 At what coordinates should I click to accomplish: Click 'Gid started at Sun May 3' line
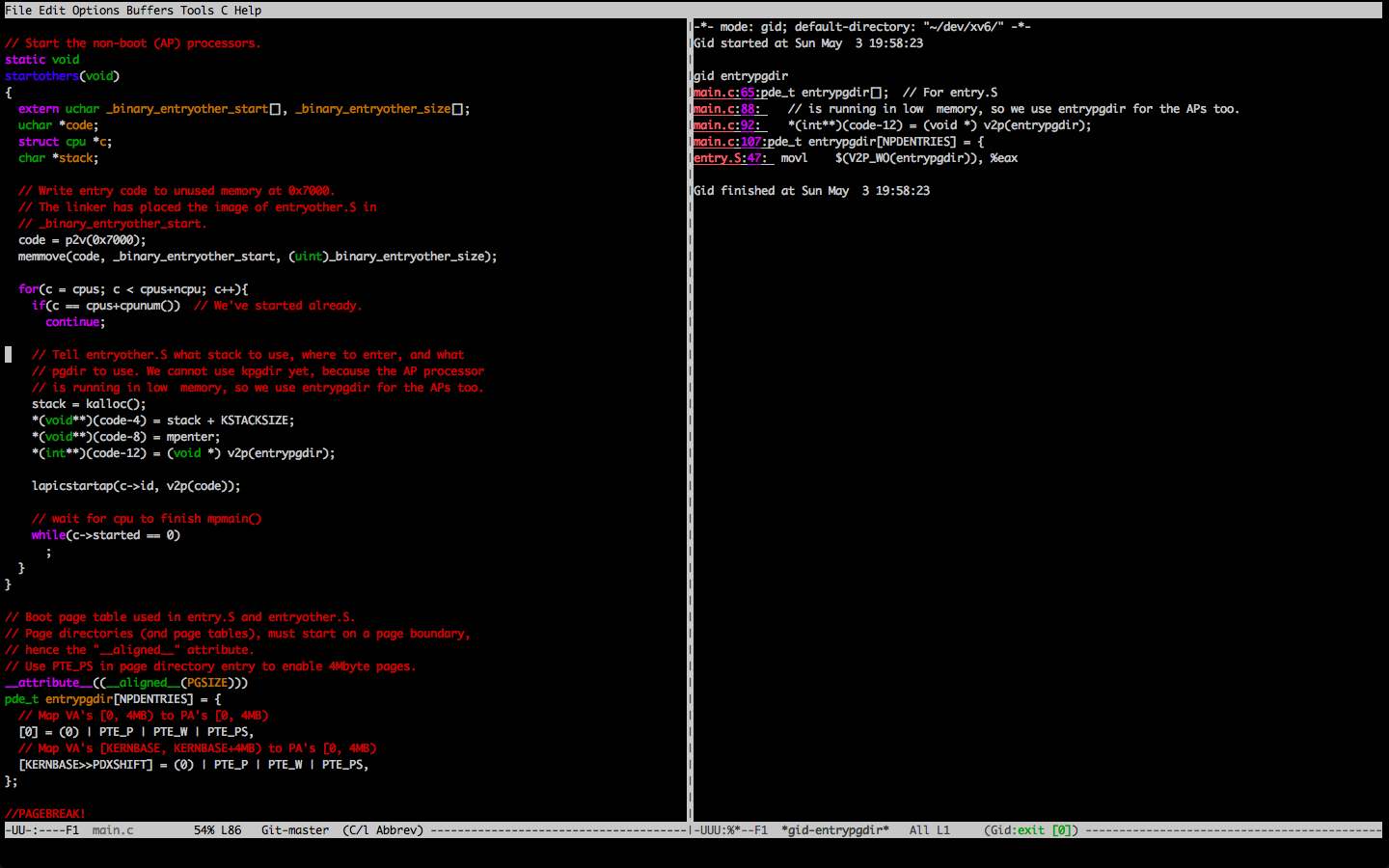pyautogui.click(x=808, y=43)
